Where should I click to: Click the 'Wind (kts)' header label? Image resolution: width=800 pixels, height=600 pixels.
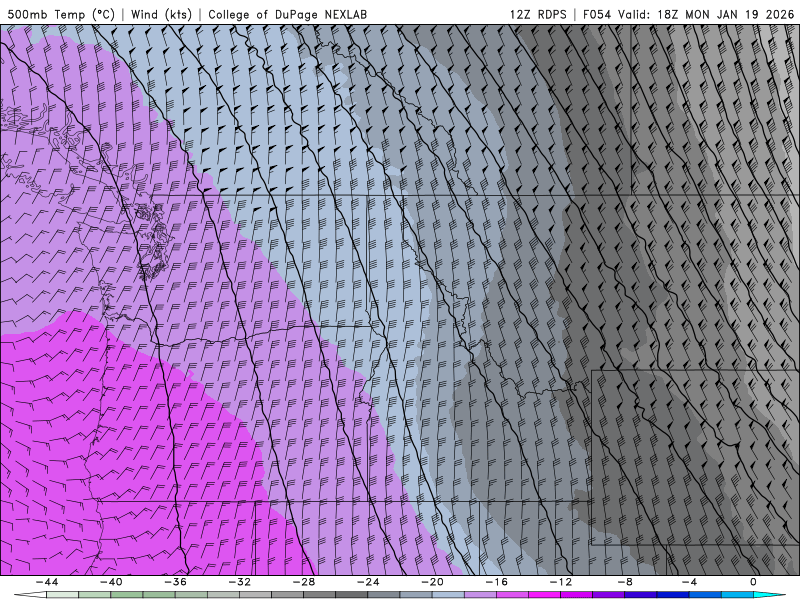(161, 14)
